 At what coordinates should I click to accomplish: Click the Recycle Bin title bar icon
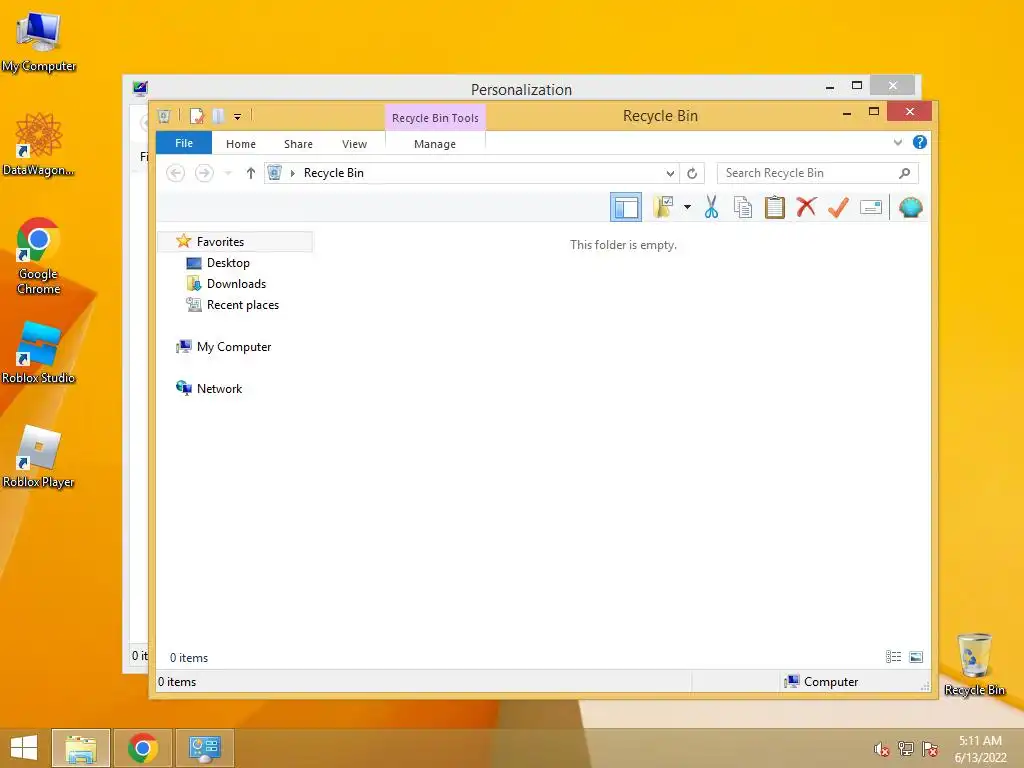[165, 116]
